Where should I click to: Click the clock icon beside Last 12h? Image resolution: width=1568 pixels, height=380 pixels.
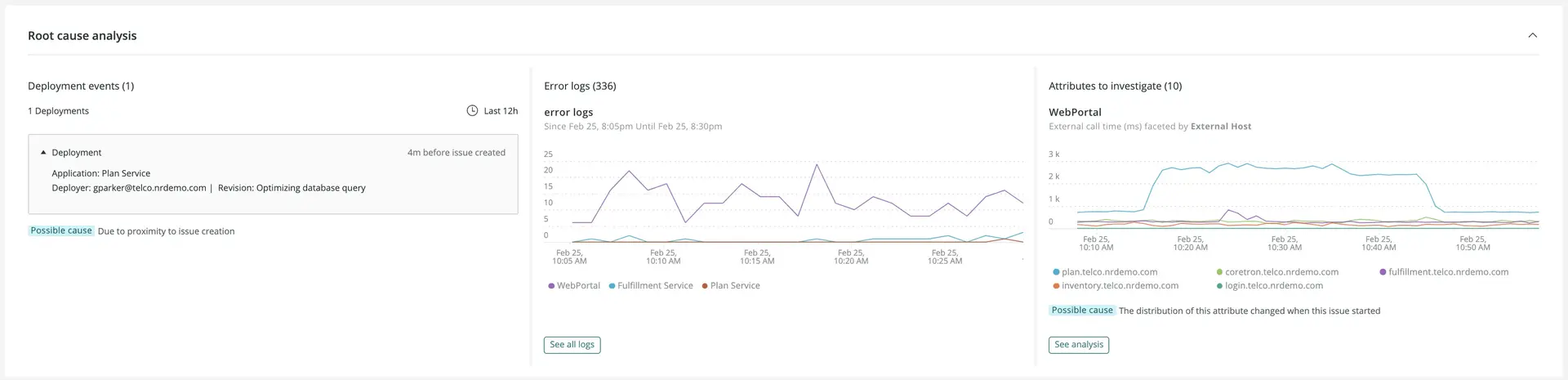point(472,111)
